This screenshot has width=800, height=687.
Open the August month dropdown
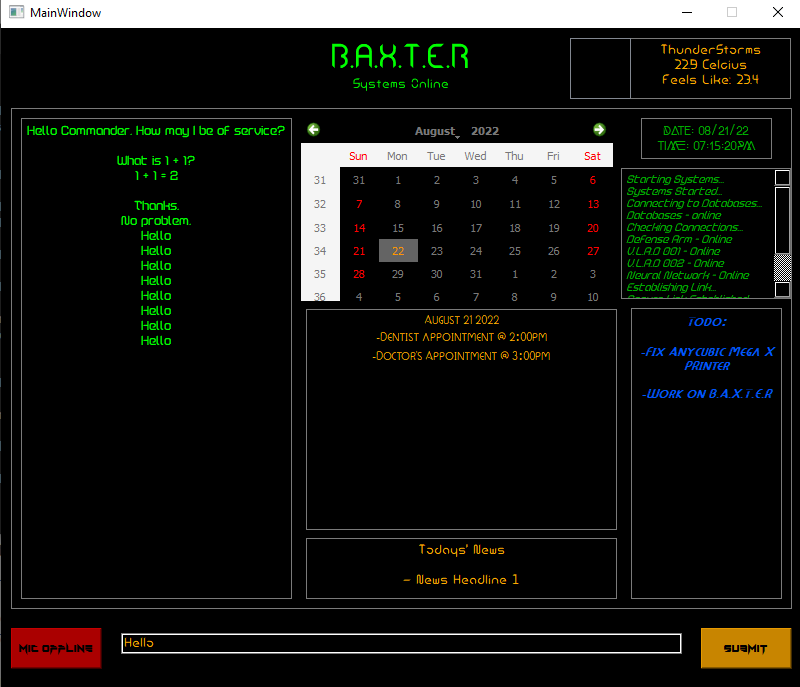pyautogui.click(x=437, y=132)
